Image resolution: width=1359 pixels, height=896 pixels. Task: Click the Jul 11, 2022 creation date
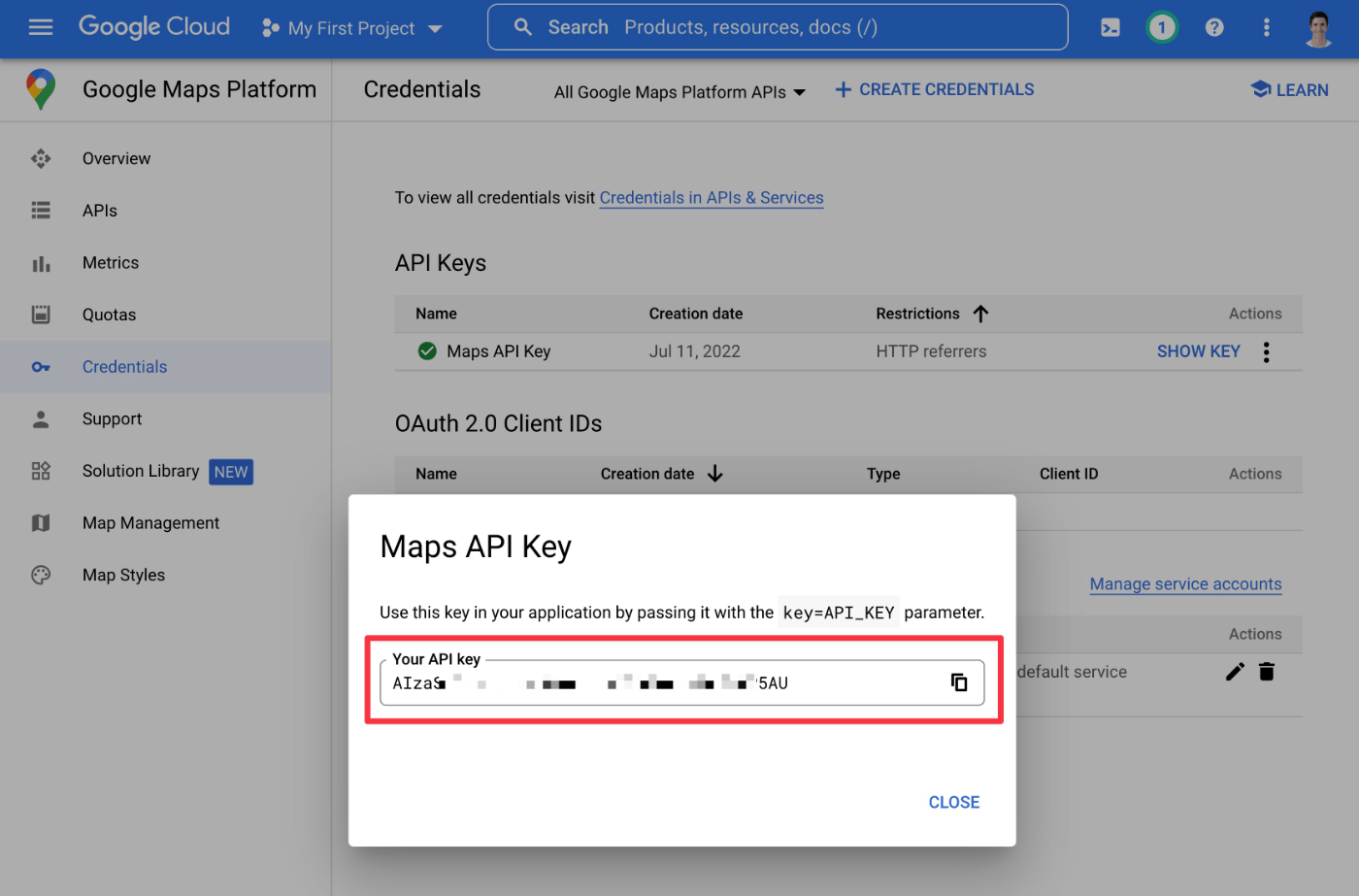[x=694, y=351]
